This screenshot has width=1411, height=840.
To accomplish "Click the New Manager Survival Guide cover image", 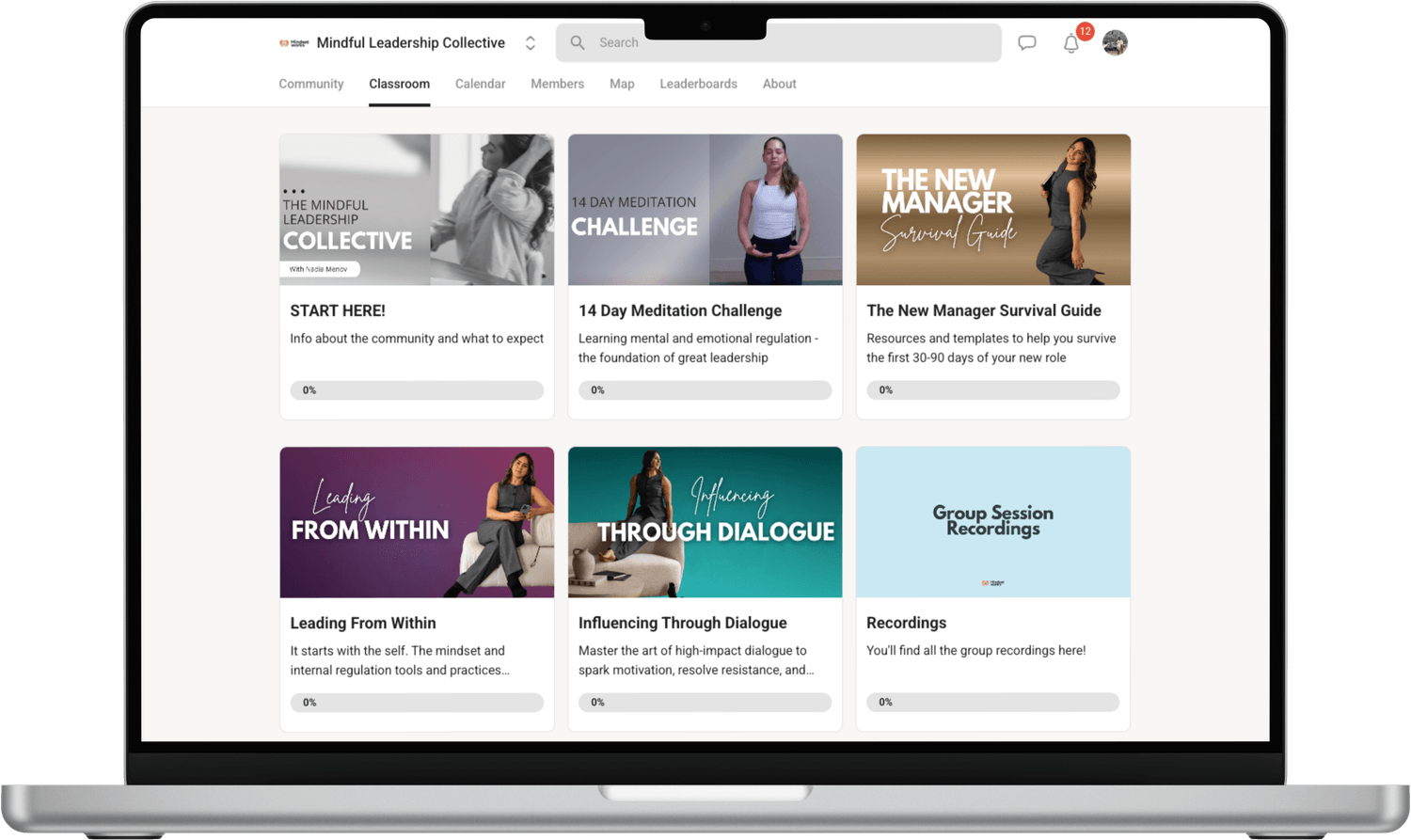I will [993, 210].
